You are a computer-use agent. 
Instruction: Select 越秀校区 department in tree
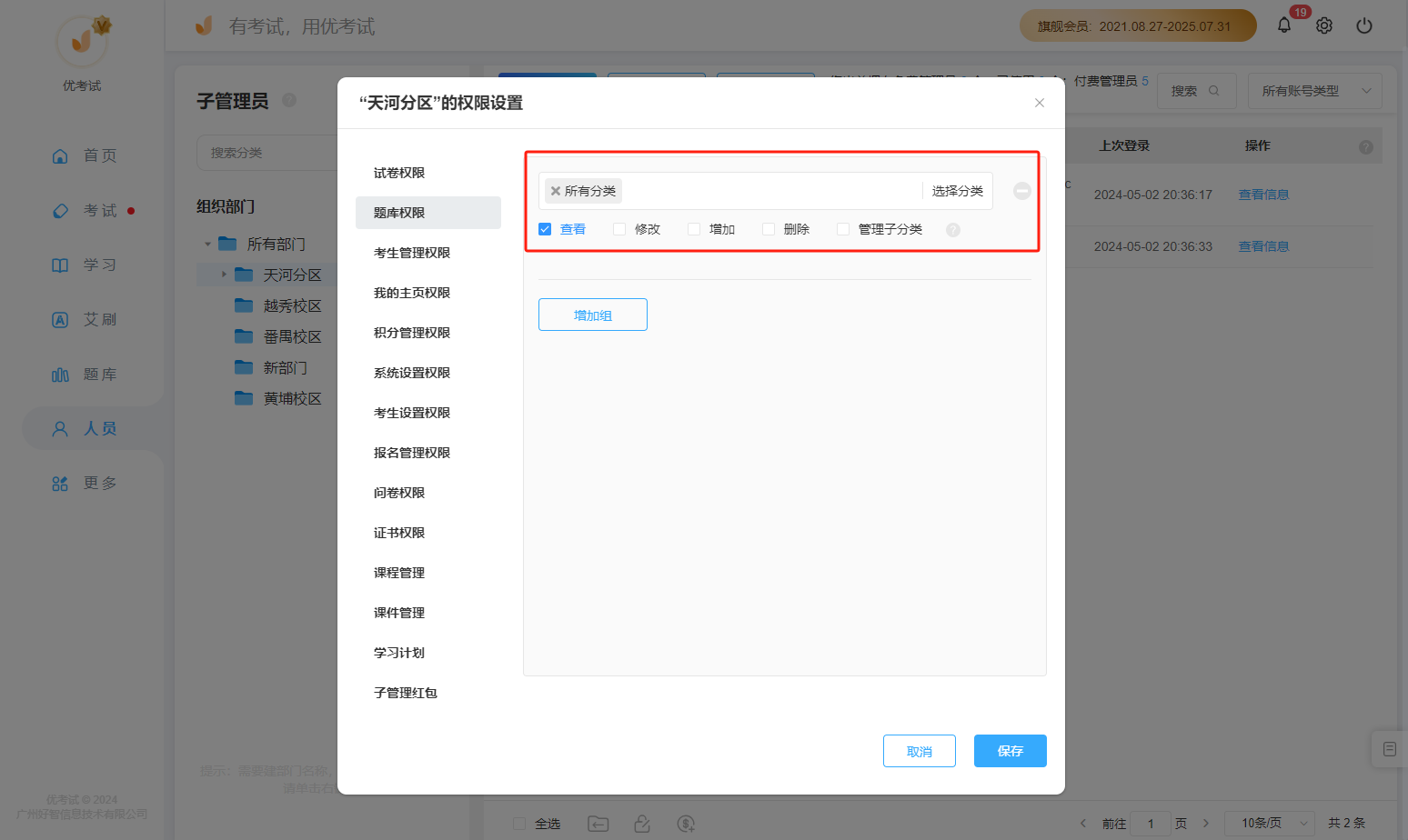(292, 306)
